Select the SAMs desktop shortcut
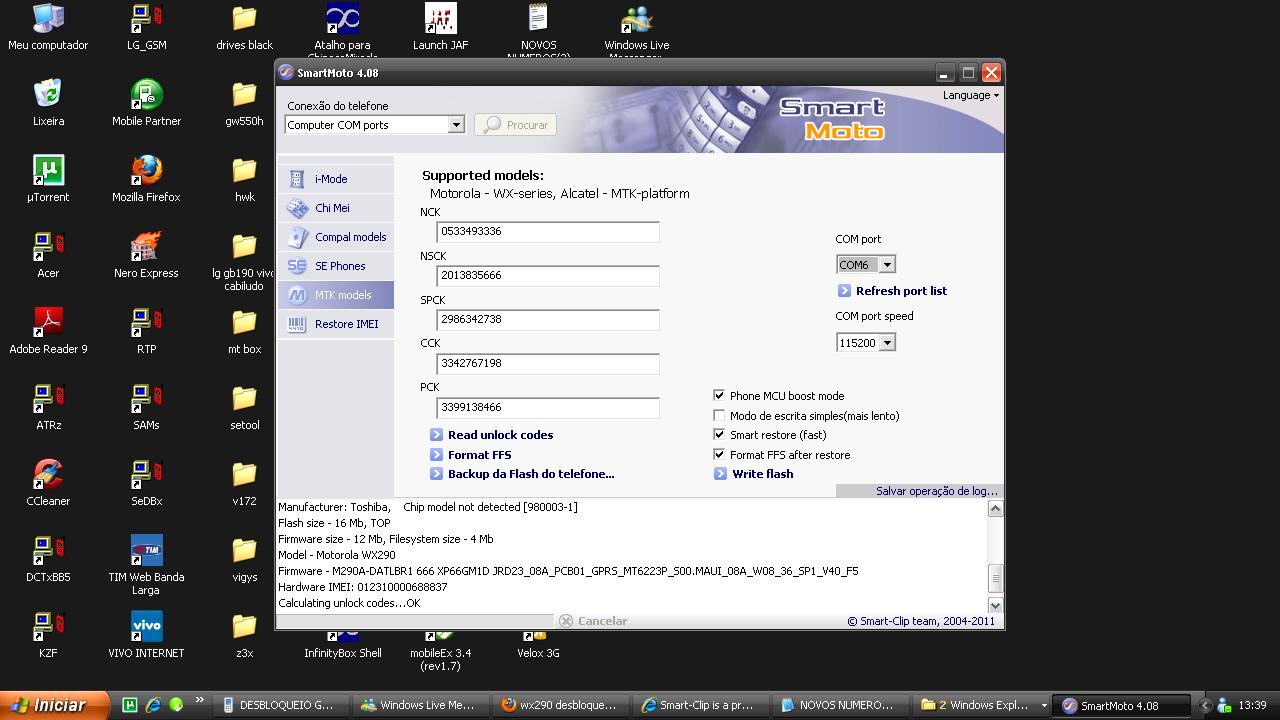This screenshot has width=1280, height=720. pos(147,407)
